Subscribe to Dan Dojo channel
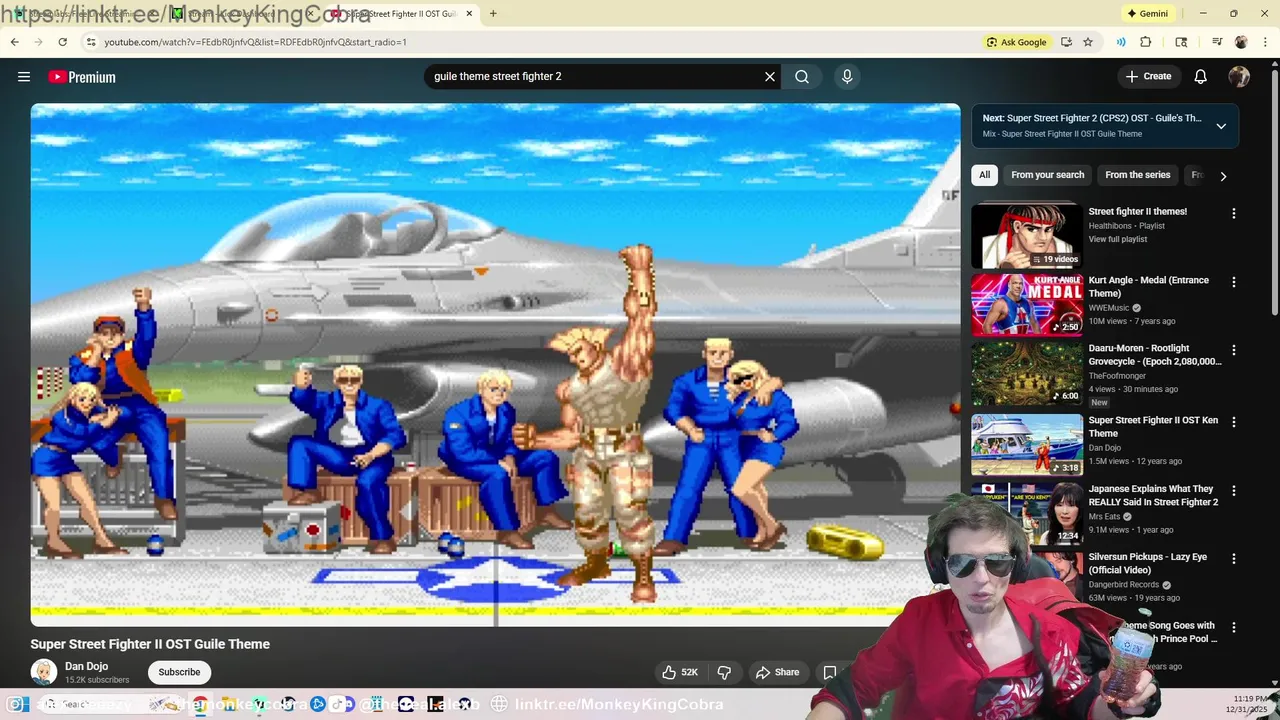 tap(179, 672)
